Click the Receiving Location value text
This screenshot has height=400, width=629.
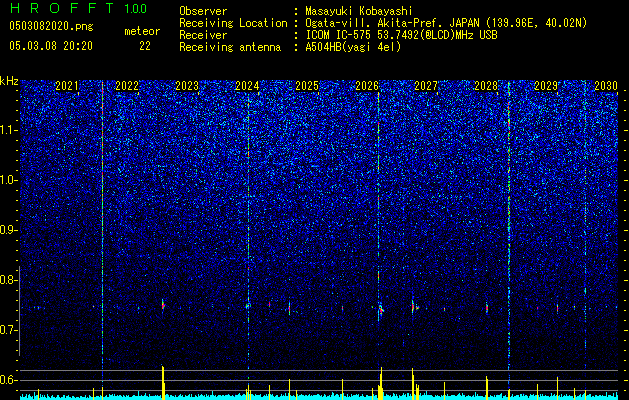446,23
